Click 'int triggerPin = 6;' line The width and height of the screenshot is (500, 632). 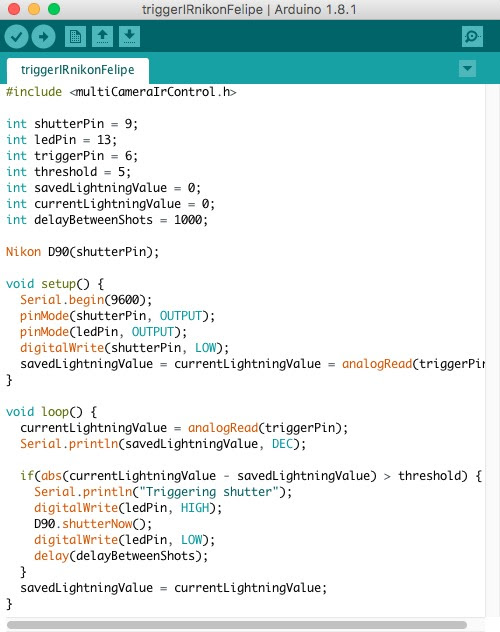coord(72,156)
